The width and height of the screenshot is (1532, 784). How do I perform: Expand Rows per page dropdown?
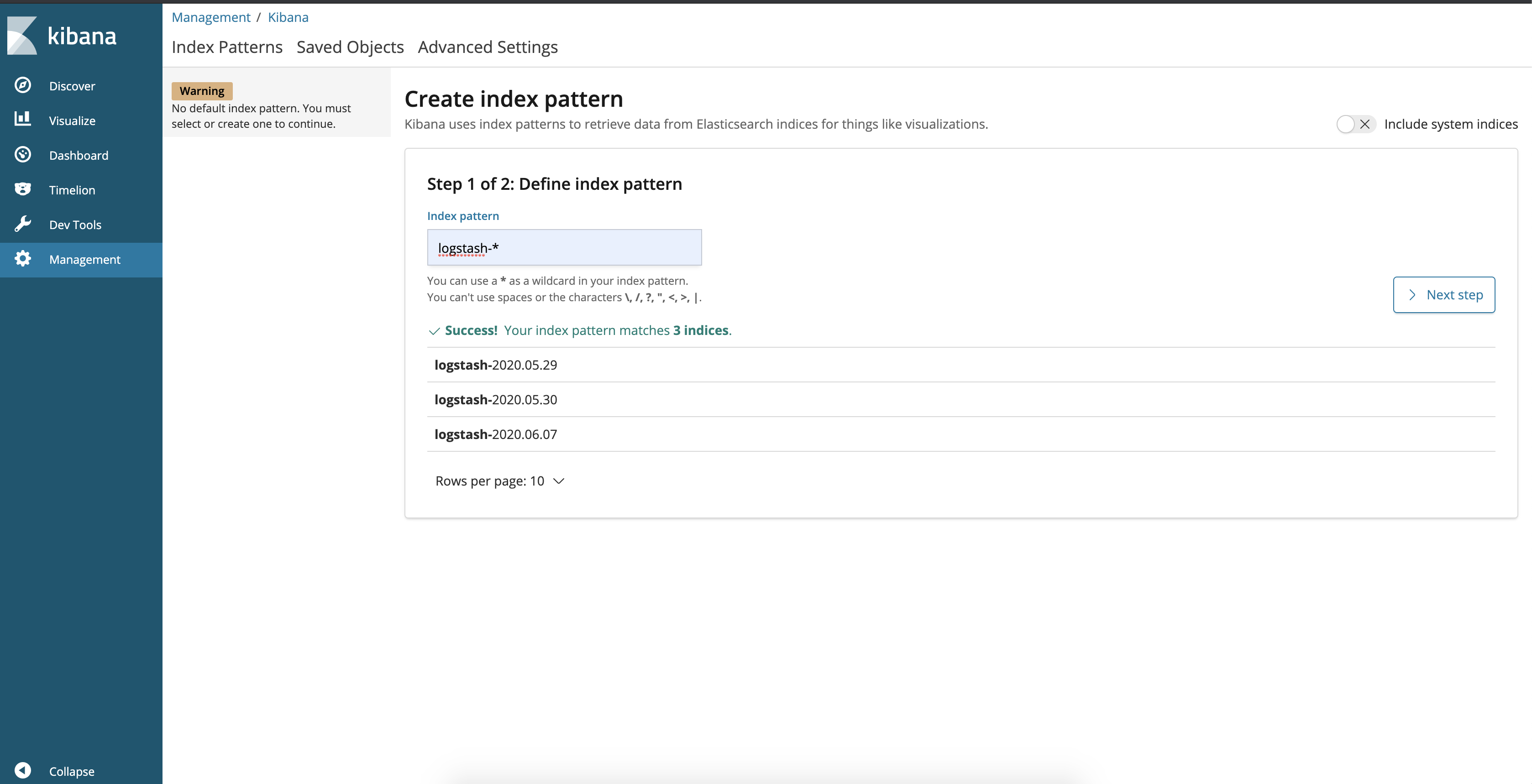[499, 481]
